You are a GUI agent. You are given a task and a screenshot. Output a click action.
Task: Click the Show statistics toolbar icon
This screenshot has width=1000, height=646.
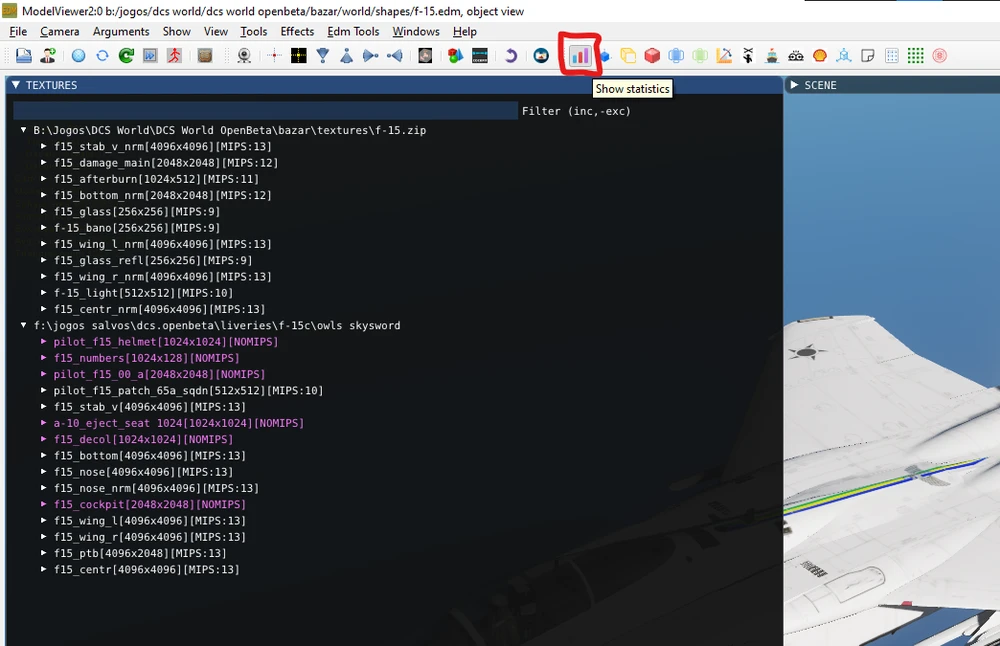pyautogui.click(x=580, y=55)
